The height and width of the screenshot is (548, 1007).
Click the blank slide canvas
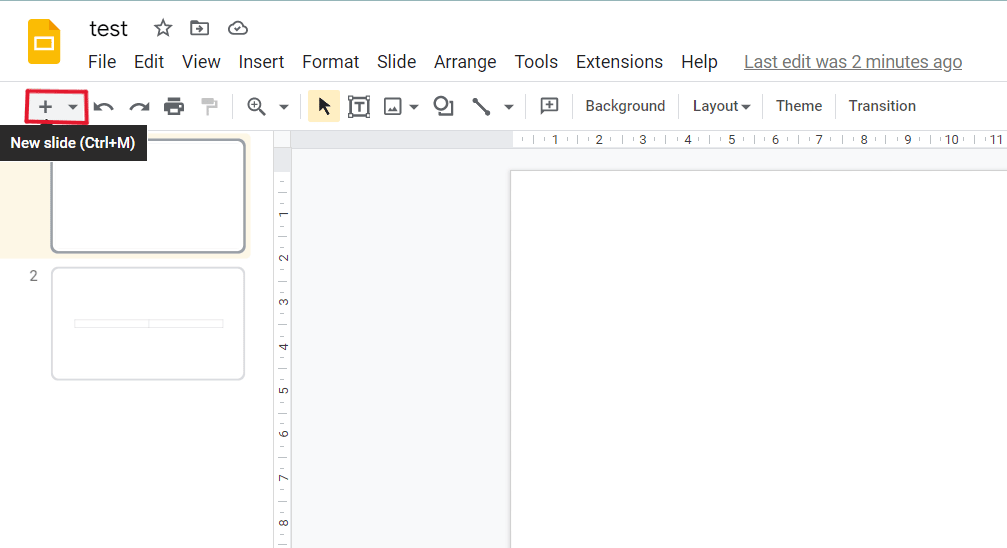(x=758, y=358)
